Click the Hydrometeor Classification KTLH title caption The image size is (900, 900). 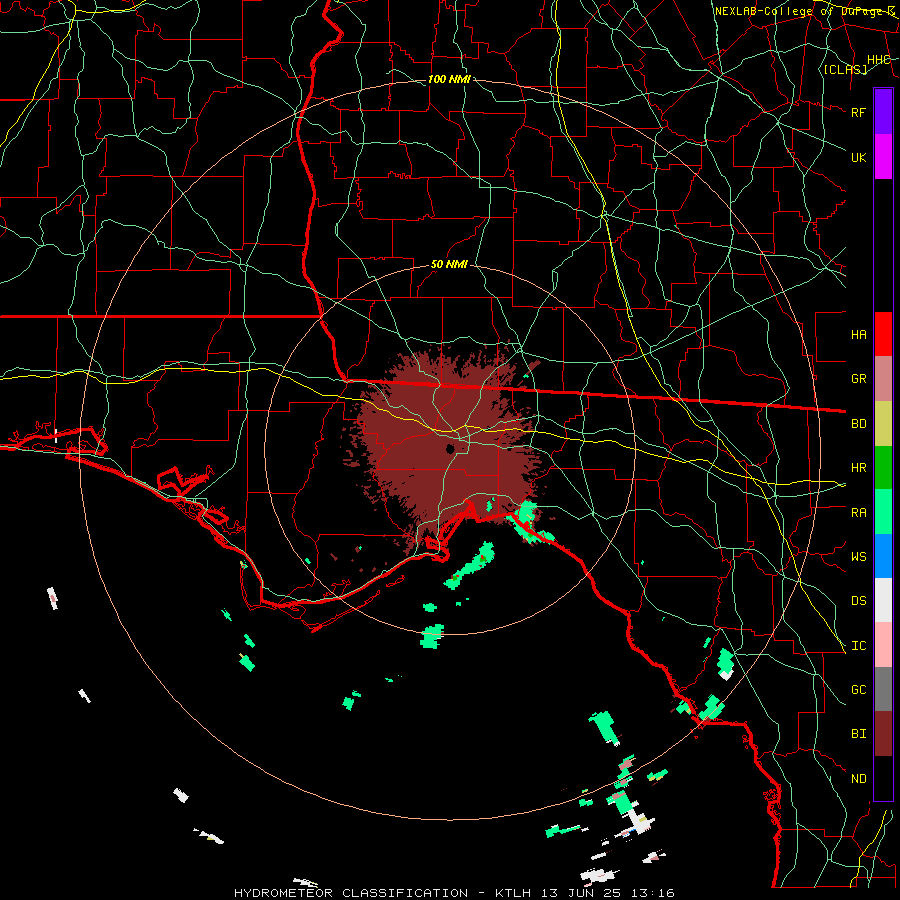click(454, 893)
